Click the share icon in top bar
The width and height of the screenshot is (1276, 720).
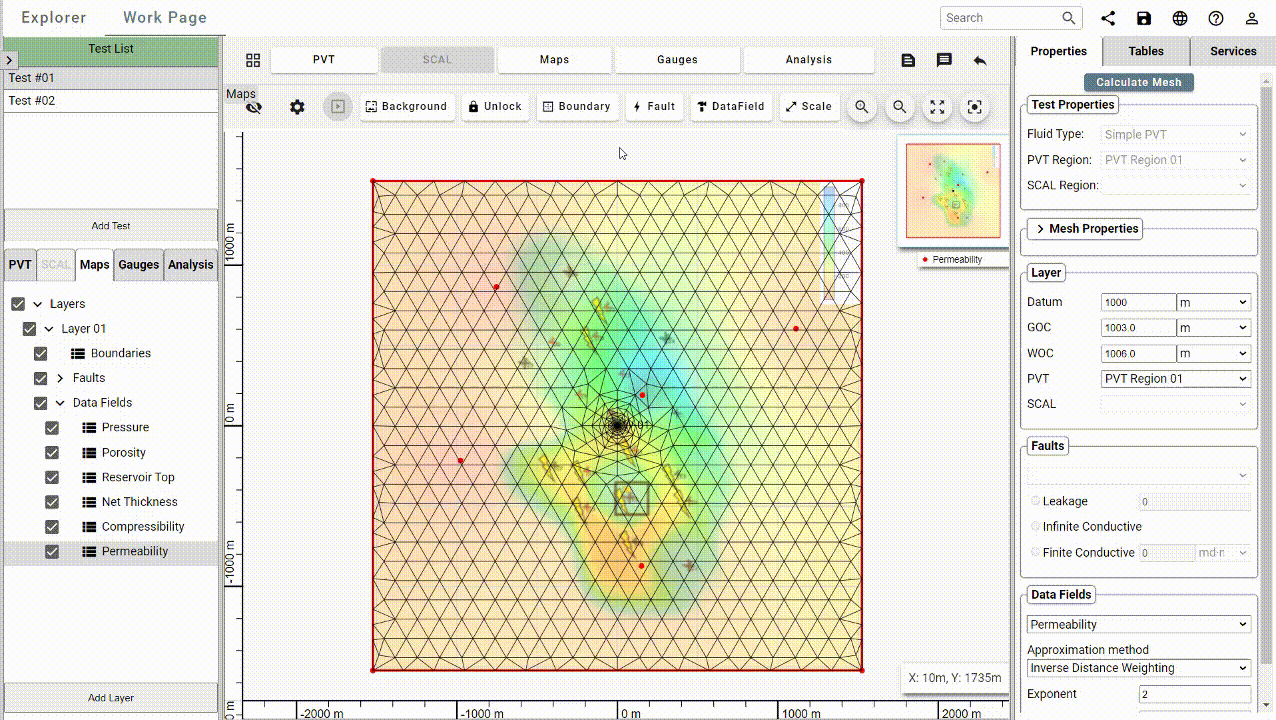pyautogui.click(x=1108, y=18)
